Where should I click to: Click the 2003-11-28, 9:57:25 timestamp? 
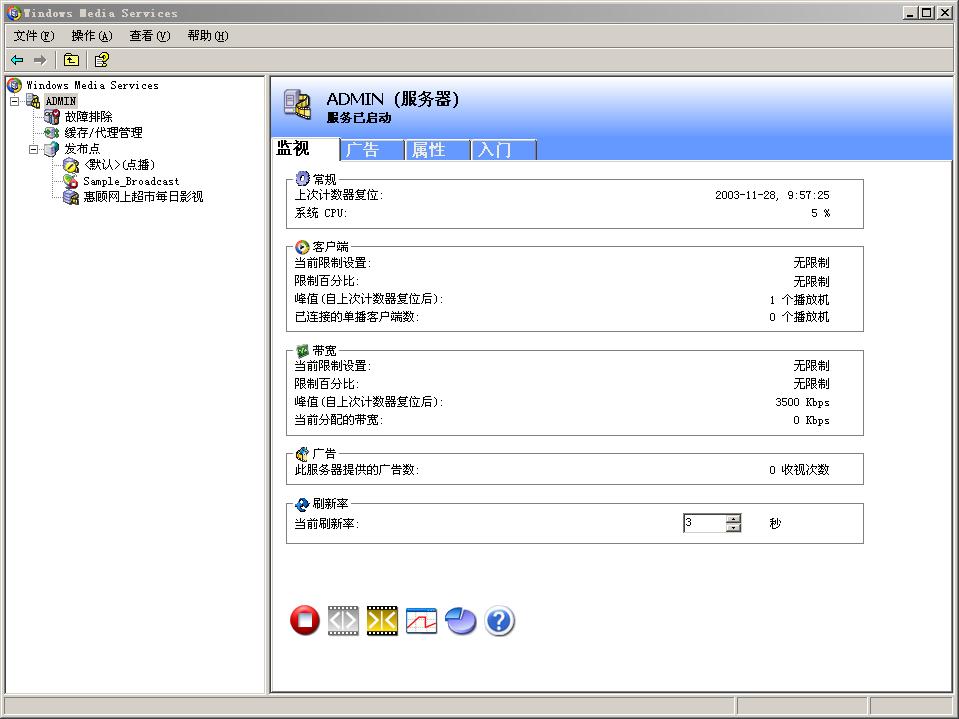(x=772, y=195)
